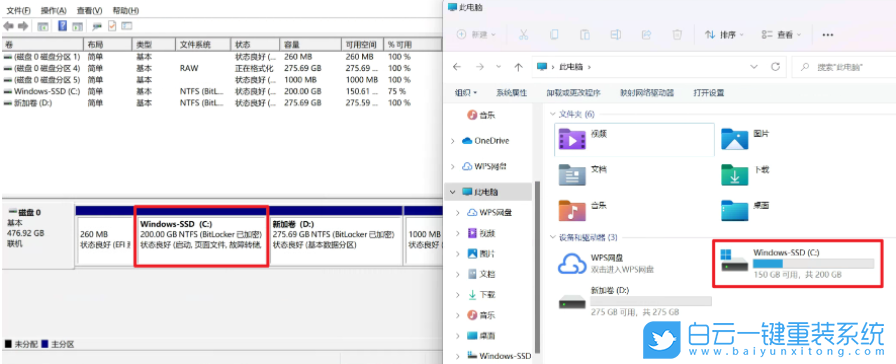The height and width of the screenshot is (364, 896).
Task: Select 新加卷 (D:) row in volume list
Action: click(x=222, y=103)
